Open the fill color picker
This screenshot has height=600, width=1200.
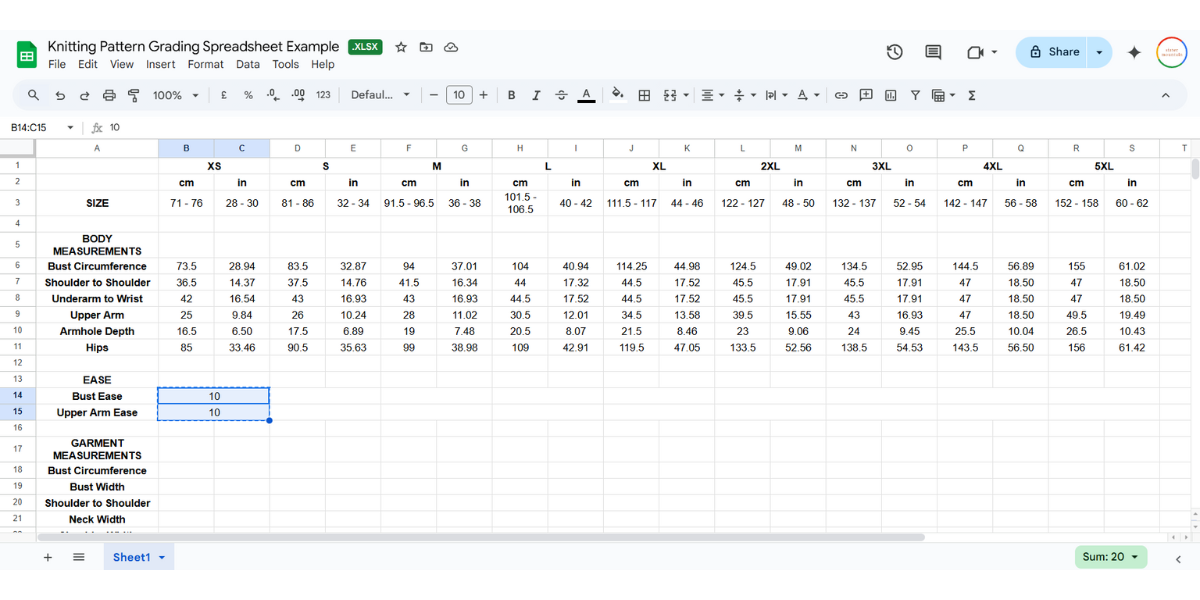tap(618, 95)
